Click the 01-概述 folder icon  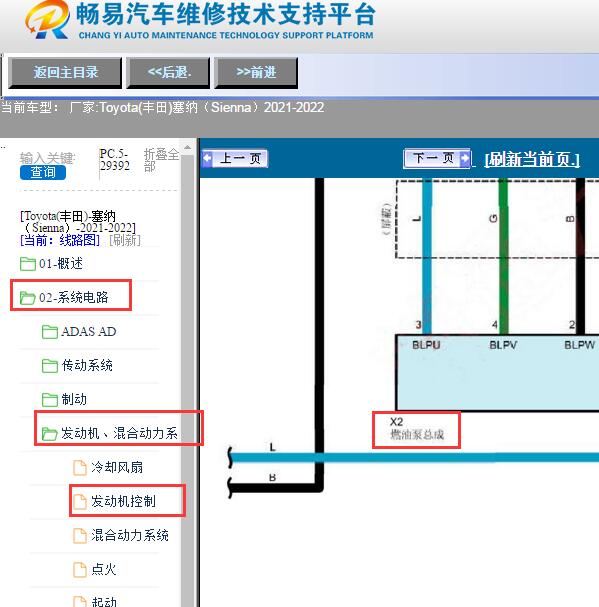click(27, 264)
